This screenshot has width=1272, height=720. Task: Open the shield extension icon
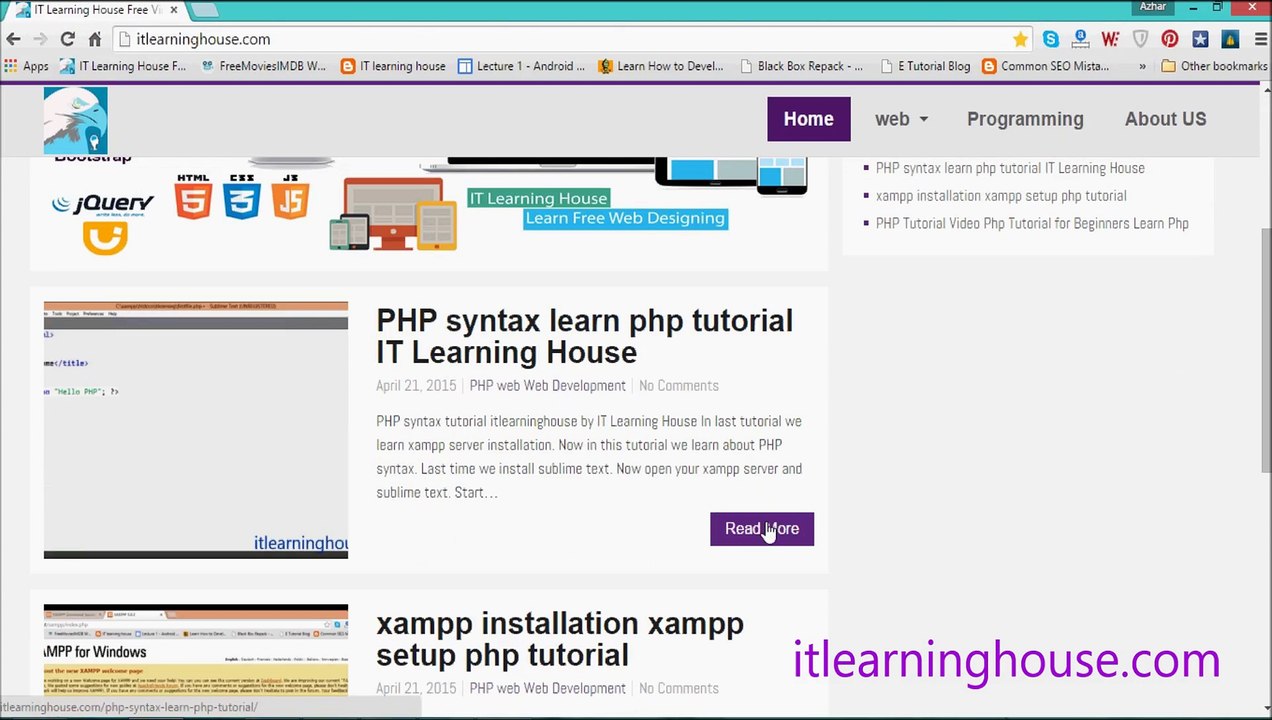[x=1140, y=39]
